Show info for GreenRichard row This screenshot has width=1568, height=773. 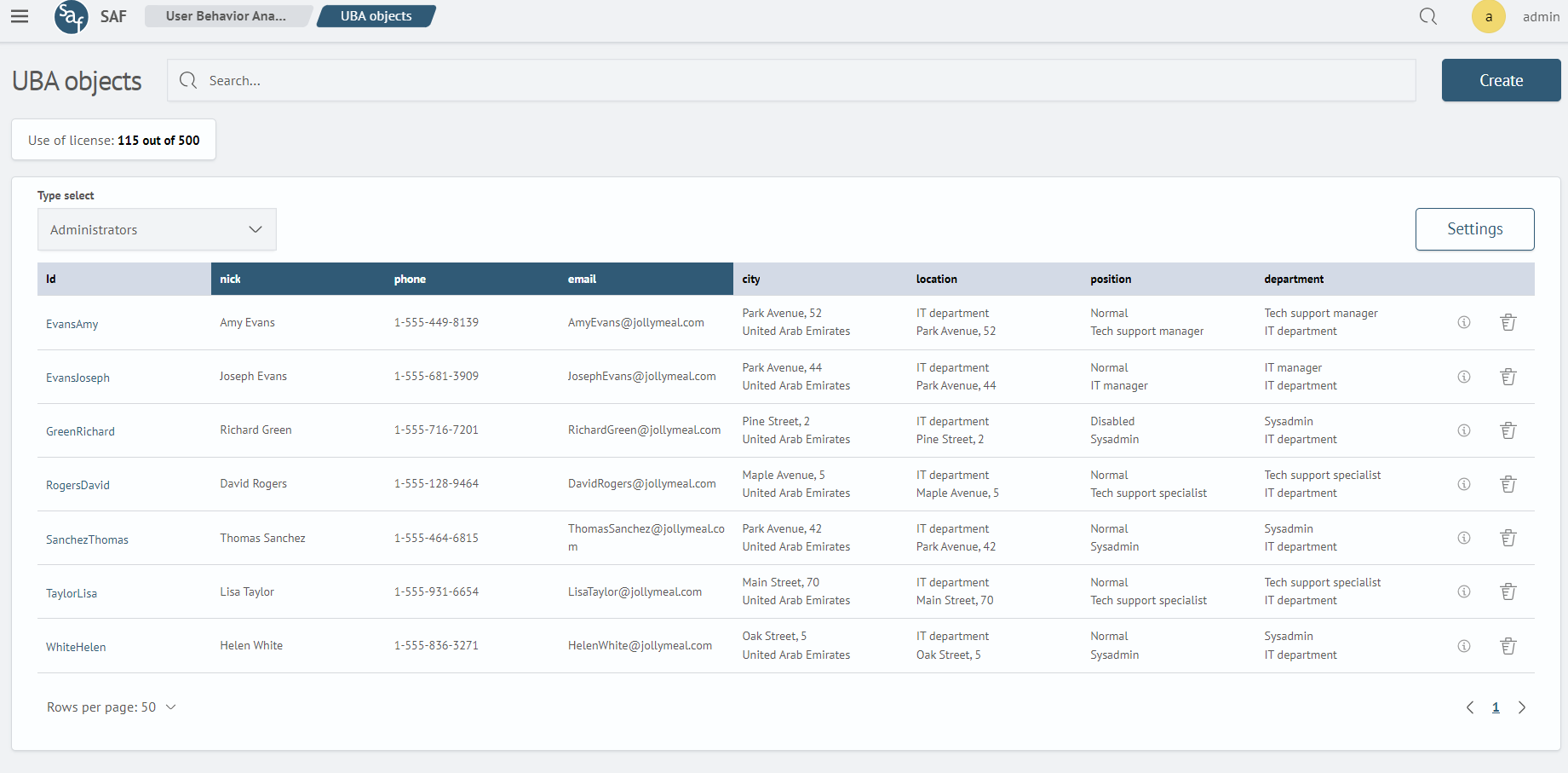1464,430
